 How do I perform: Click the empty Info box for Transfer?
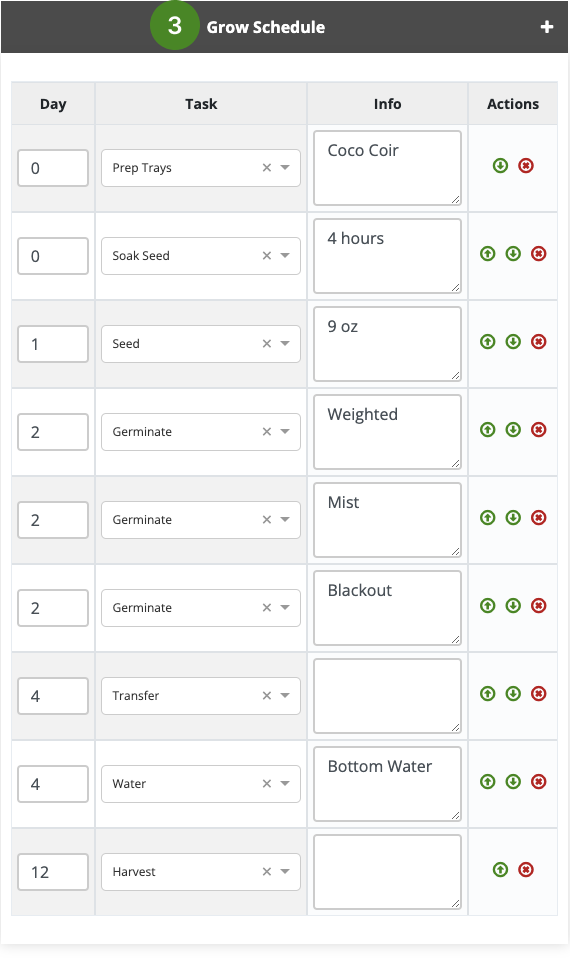[387, 696]
